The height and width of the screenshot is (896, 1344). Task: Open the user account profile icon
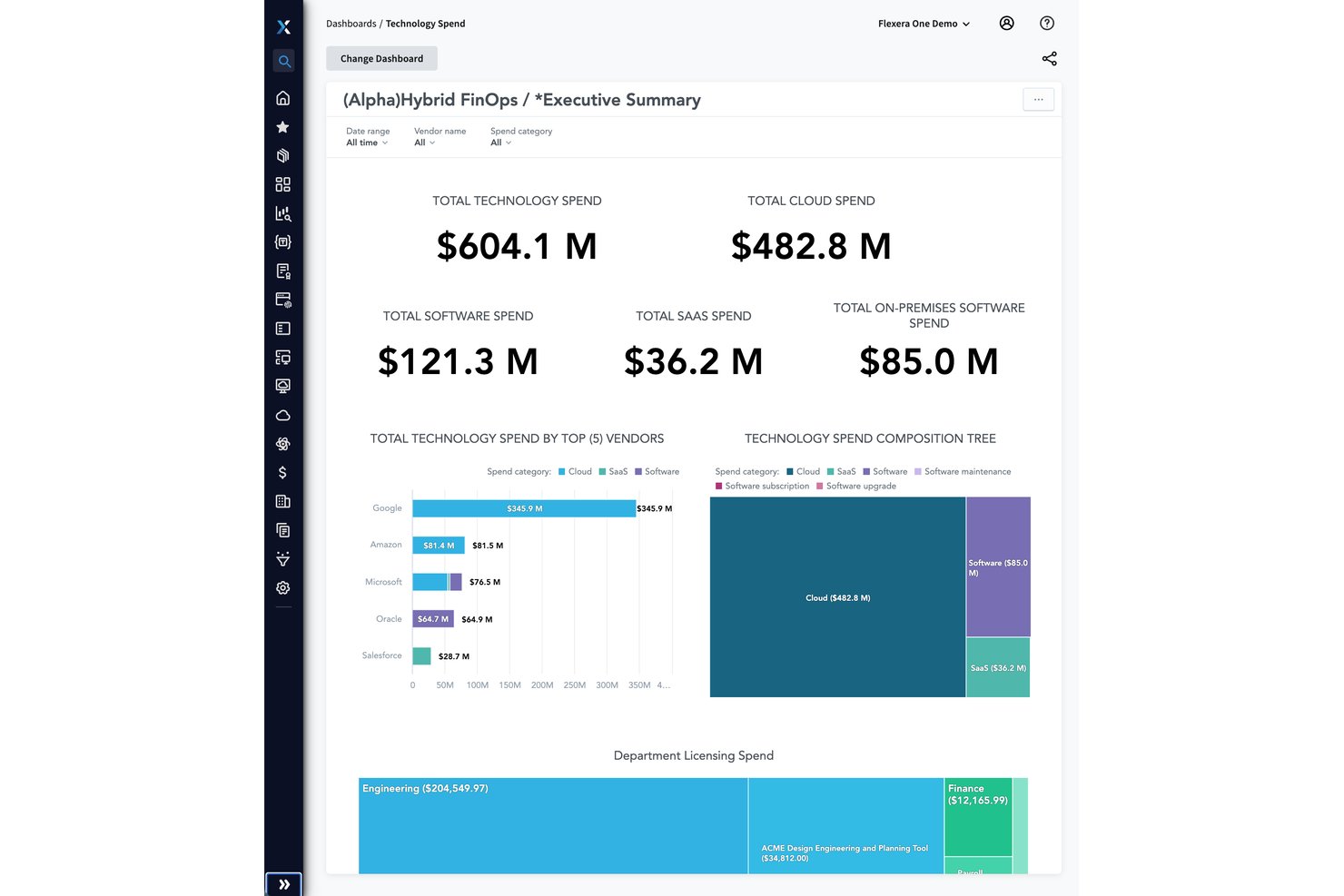tap(1006, 24)
